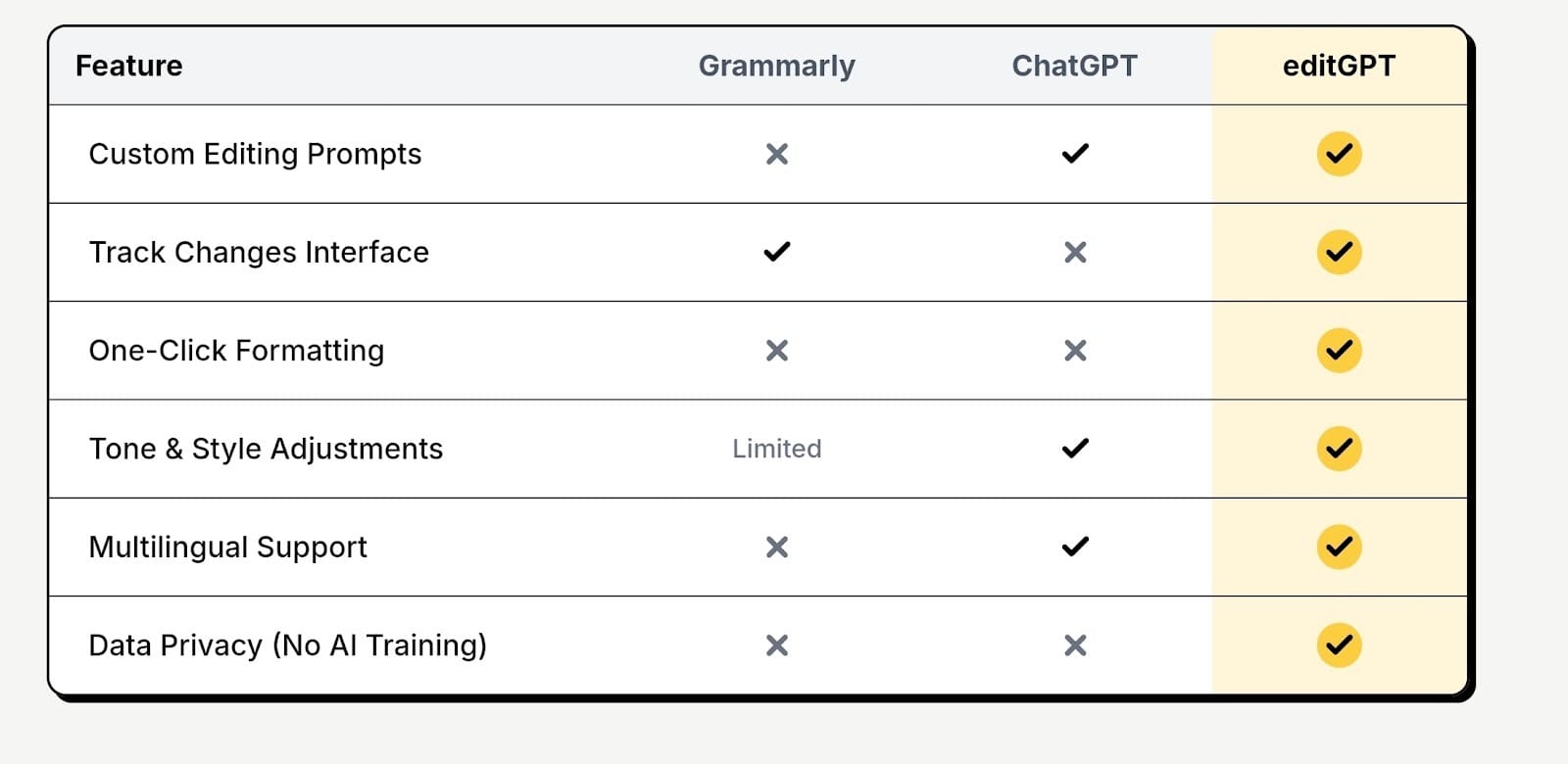This screenshot has height=764, width=1568.
Task: Click ChatGPT checkmark for Multilingual Support
Action: 1075,547
